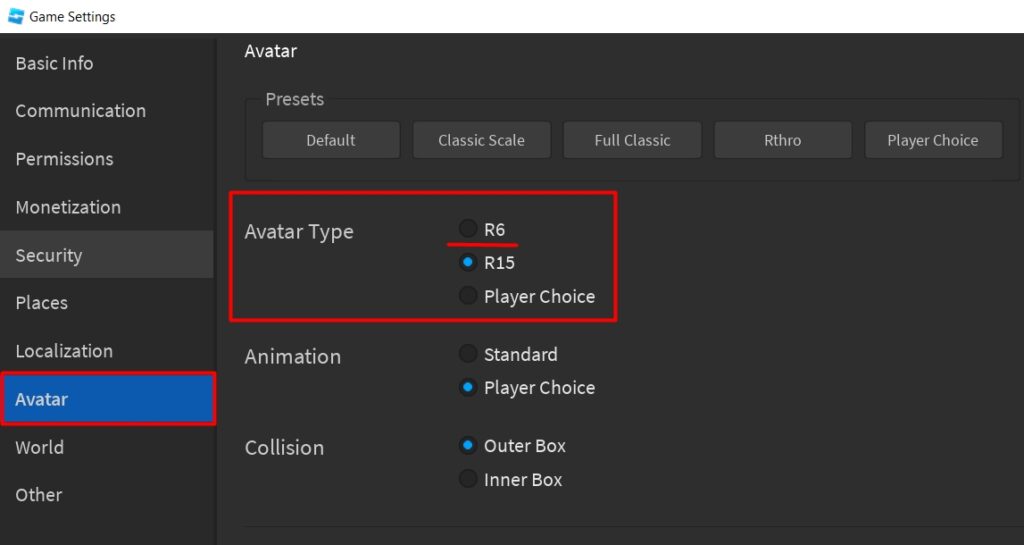This screenshot has height=545, width=1024.
Task: Click the Avatar Type label text
Action: [299, 232]
